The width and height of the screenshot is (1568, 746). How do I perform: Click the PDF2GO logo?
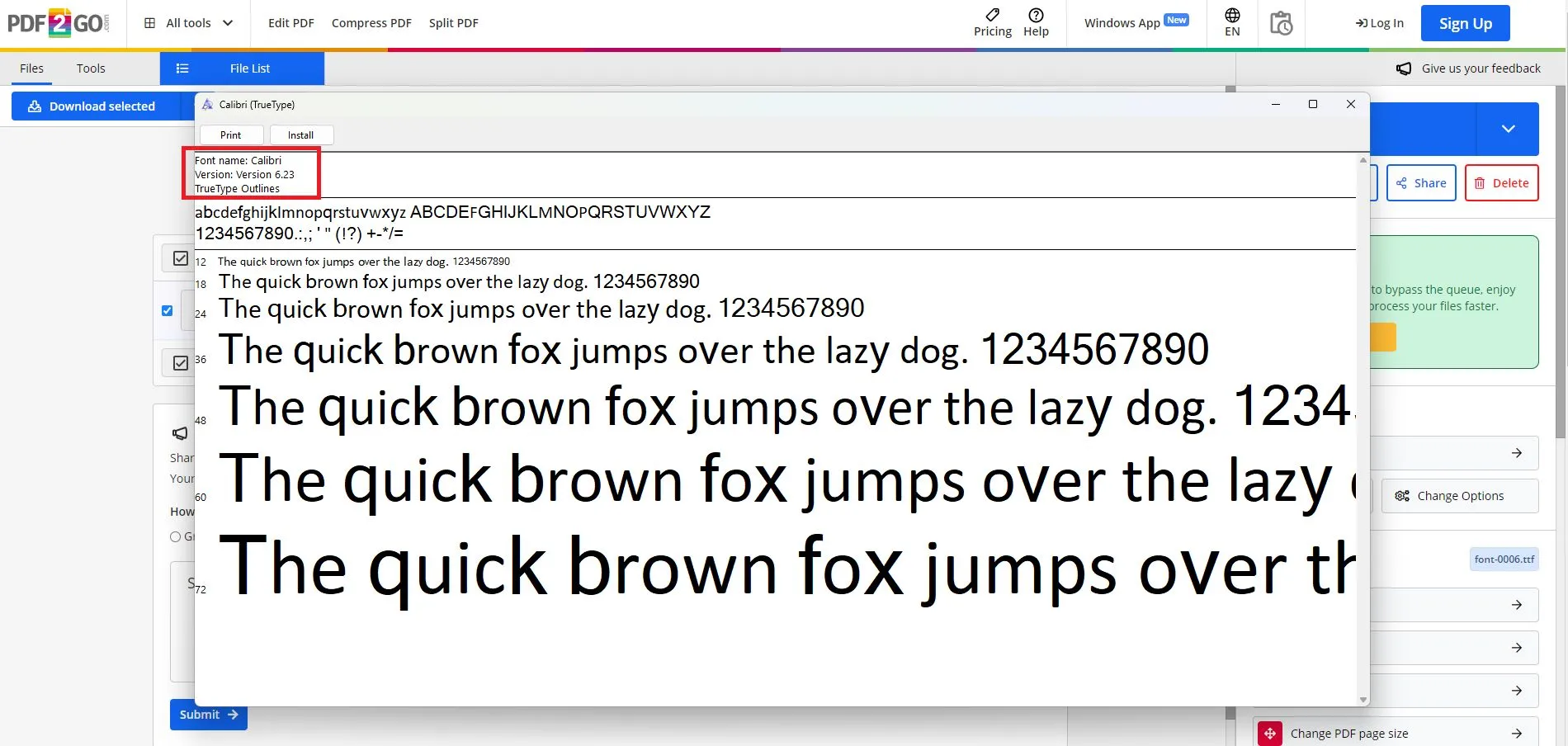click(x=58, y=22)
